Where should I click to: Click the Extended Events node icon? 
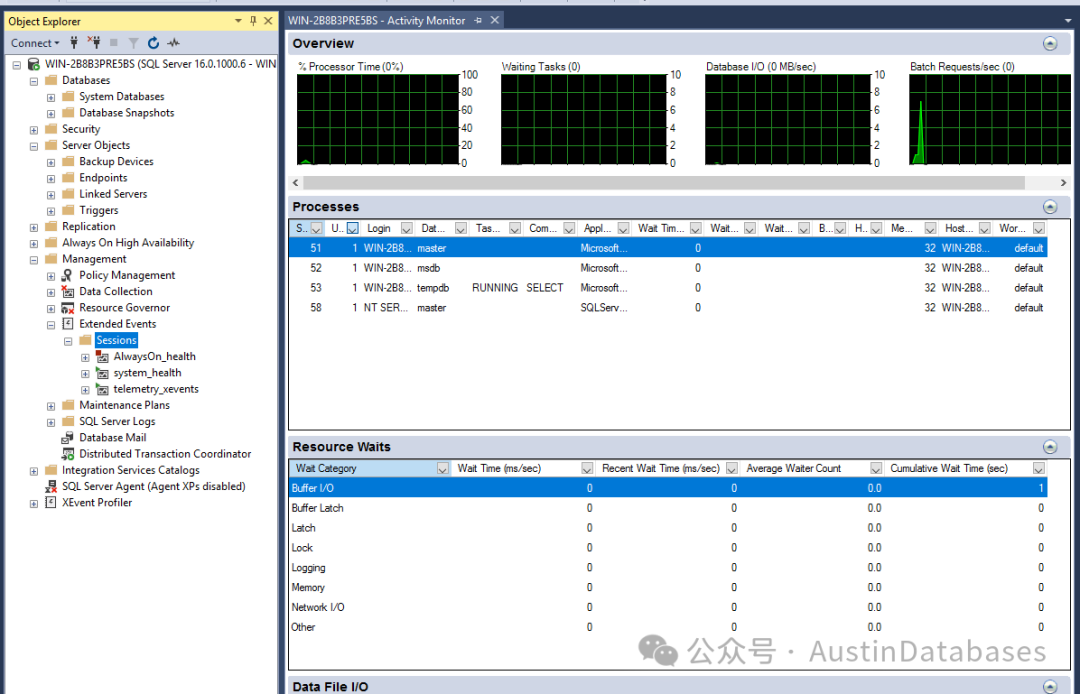(68, 324)
